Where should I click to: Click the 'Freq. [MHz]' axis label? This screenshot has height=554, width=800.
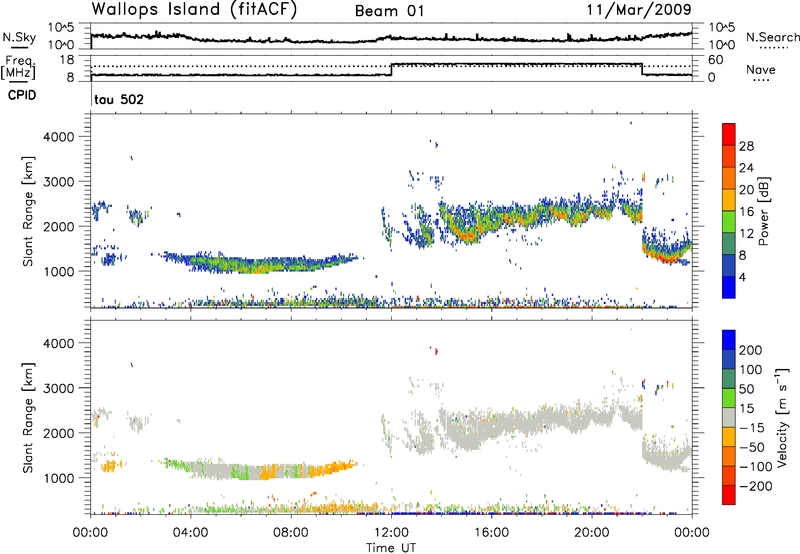[18, 67]
